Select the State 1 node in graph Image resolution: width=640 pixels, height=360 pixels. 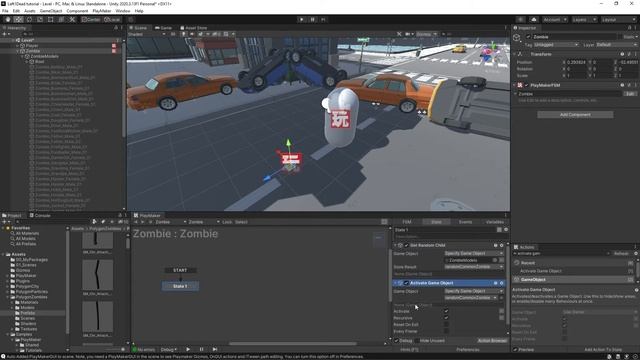[180, 286]
